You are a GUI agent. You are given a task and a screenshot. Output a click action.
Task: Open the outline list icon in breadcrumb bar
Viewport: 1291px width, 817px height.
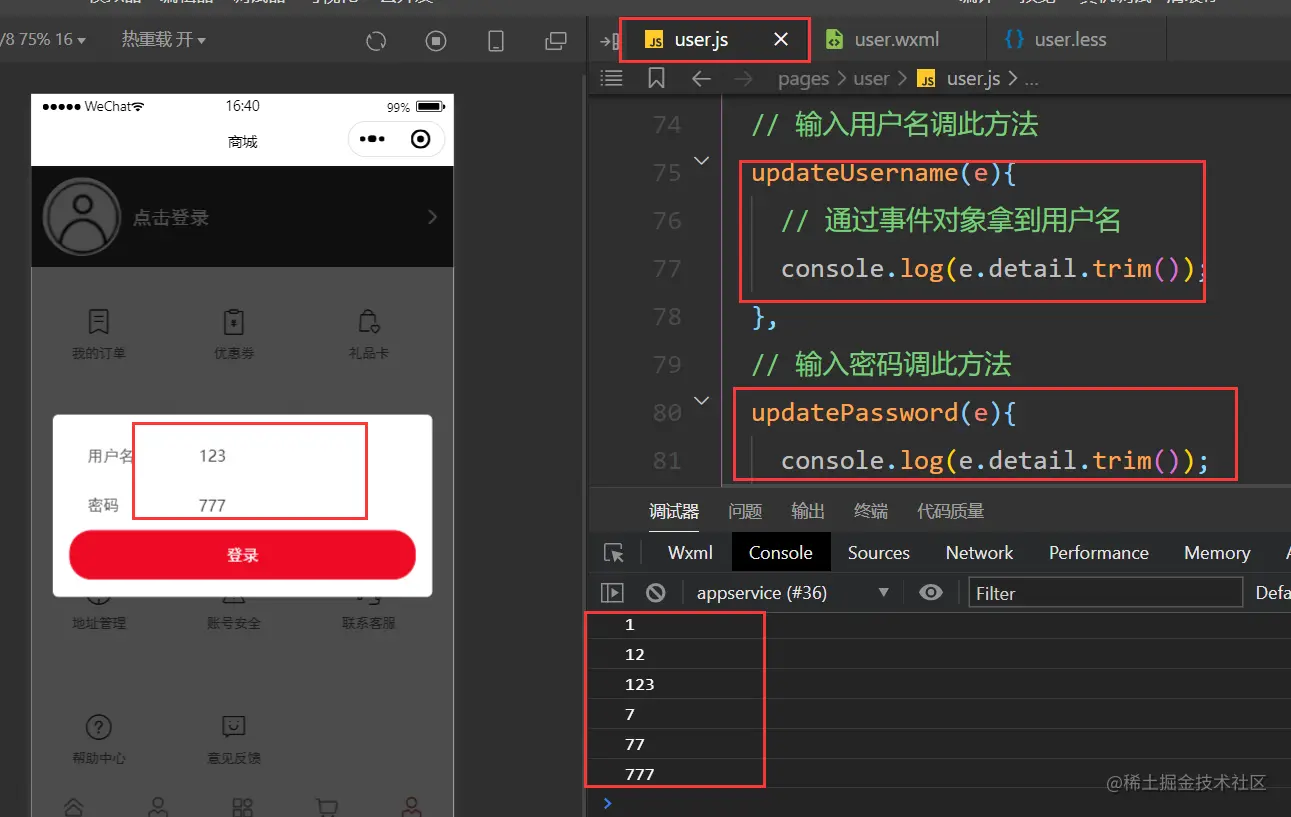pyautogui.click(x=610, y=78)
